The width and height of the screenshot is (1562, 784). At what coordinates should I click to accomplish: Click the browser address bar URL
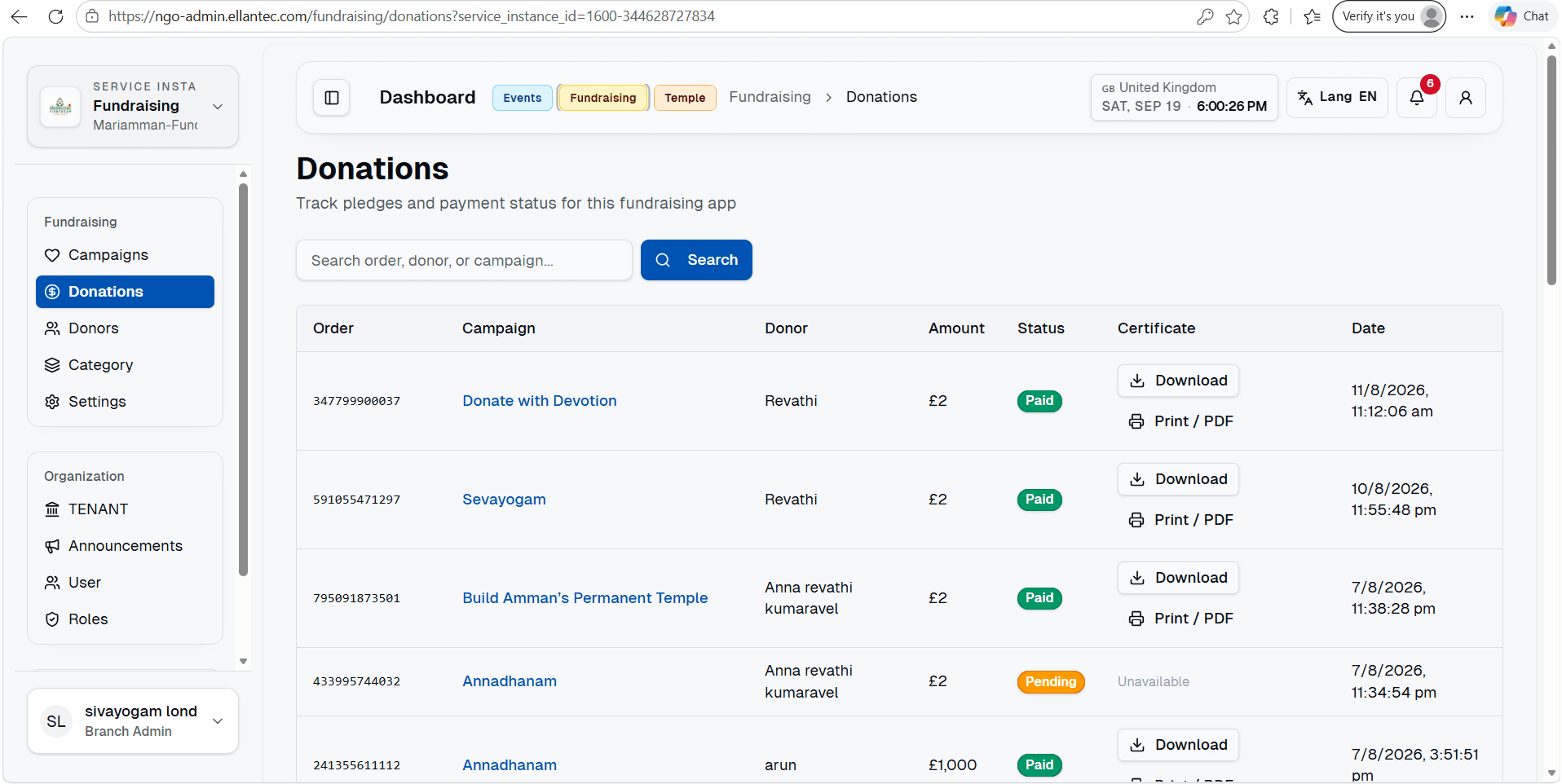(412, 16)
